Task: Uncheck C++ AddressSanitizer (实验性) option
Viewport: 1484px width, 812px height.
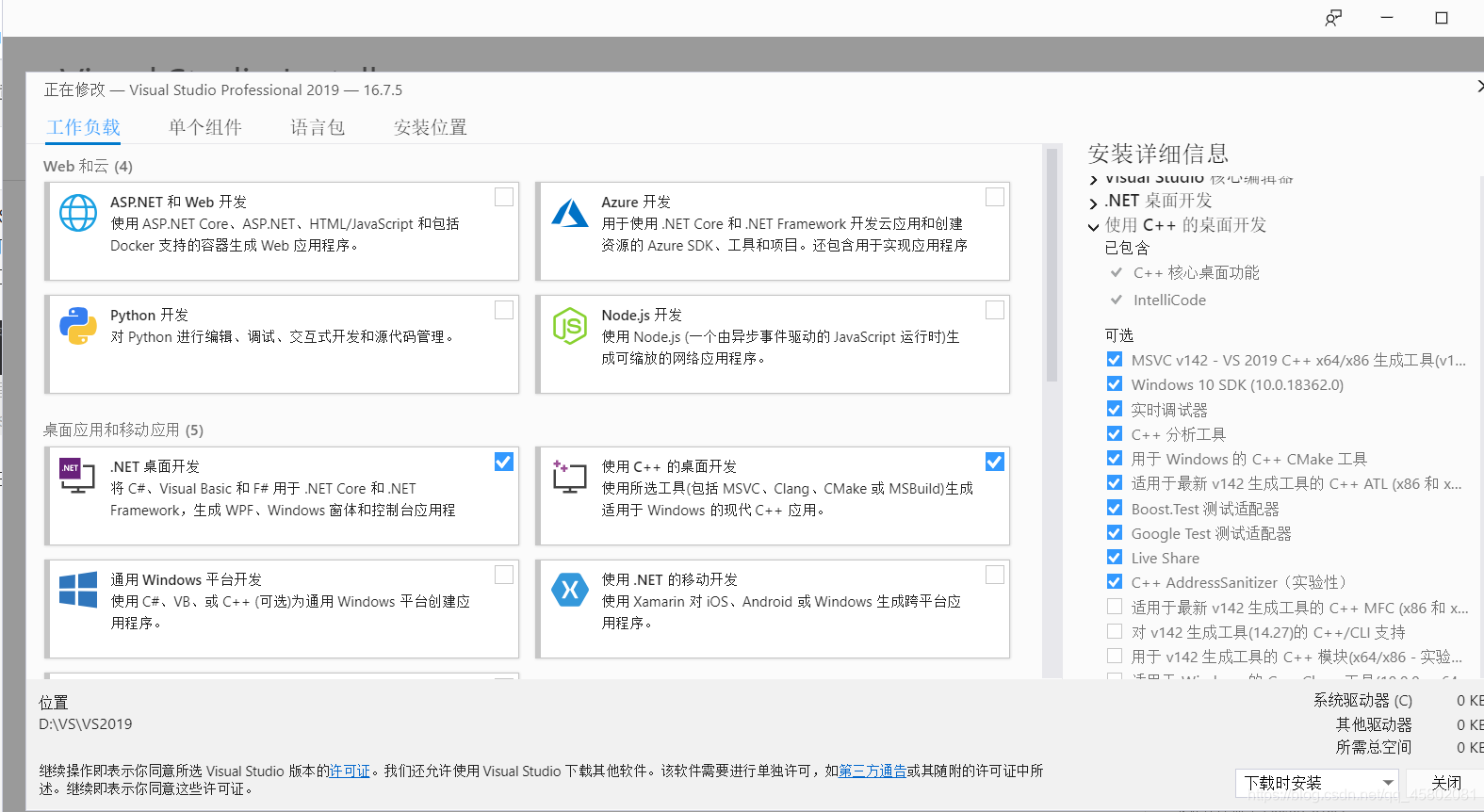Action: pos(1115,581)
